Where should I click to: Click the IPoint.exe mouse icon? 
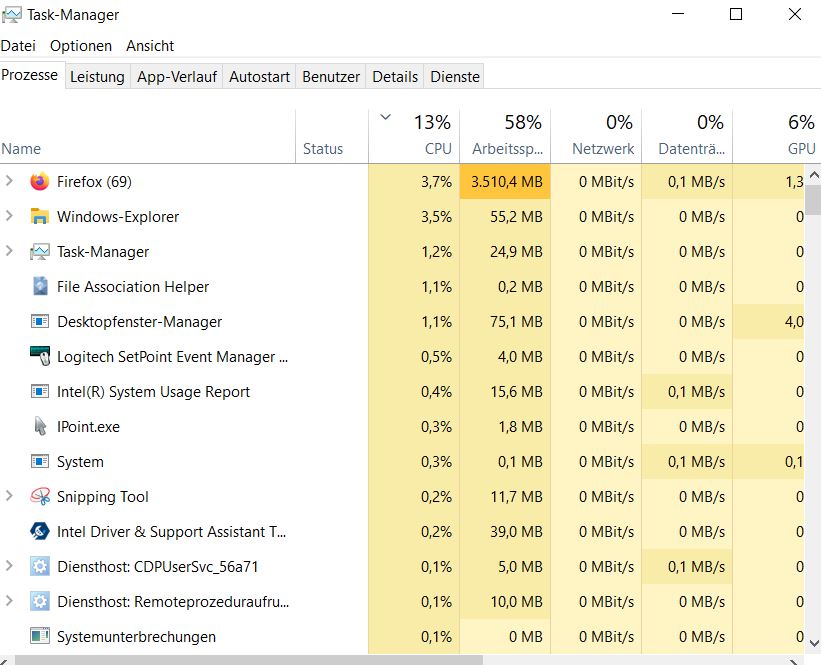click(x=40, y=427)
